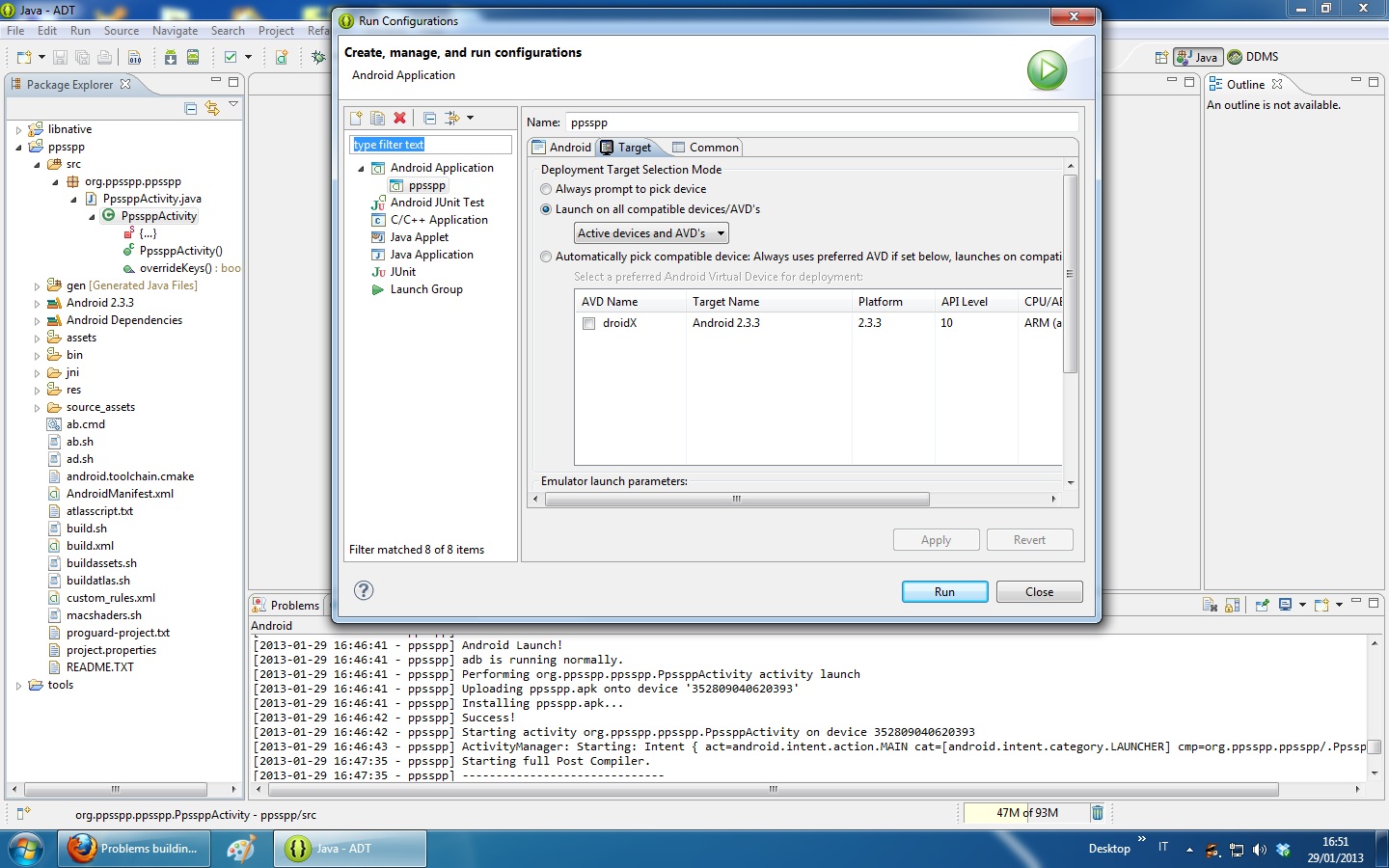Collapse all configurations in dialog tree
Image resolution: width=1389 pixels, height=868 pixels.
click(429, 118)
